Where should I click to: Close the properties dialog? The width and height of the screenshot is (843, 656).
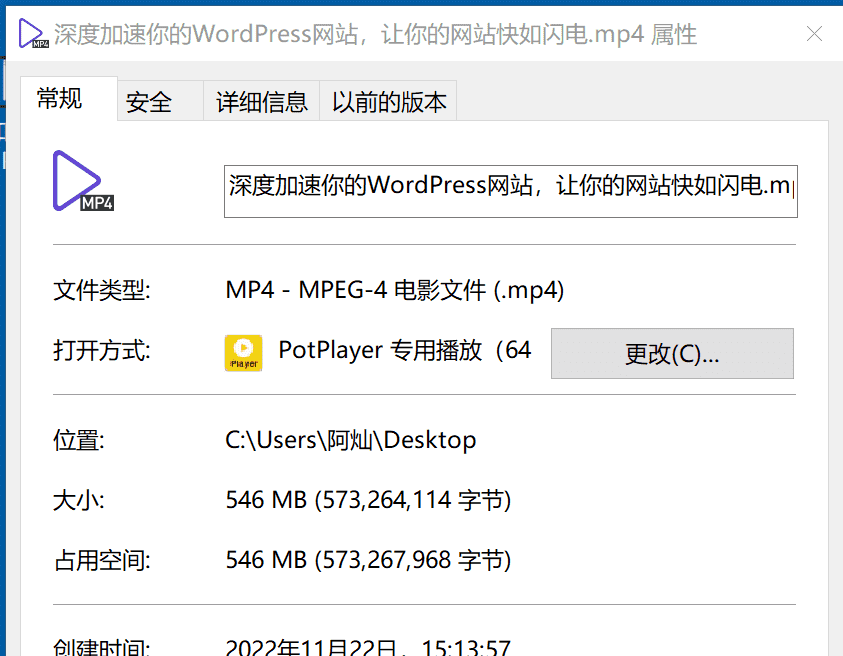point(815,34)
